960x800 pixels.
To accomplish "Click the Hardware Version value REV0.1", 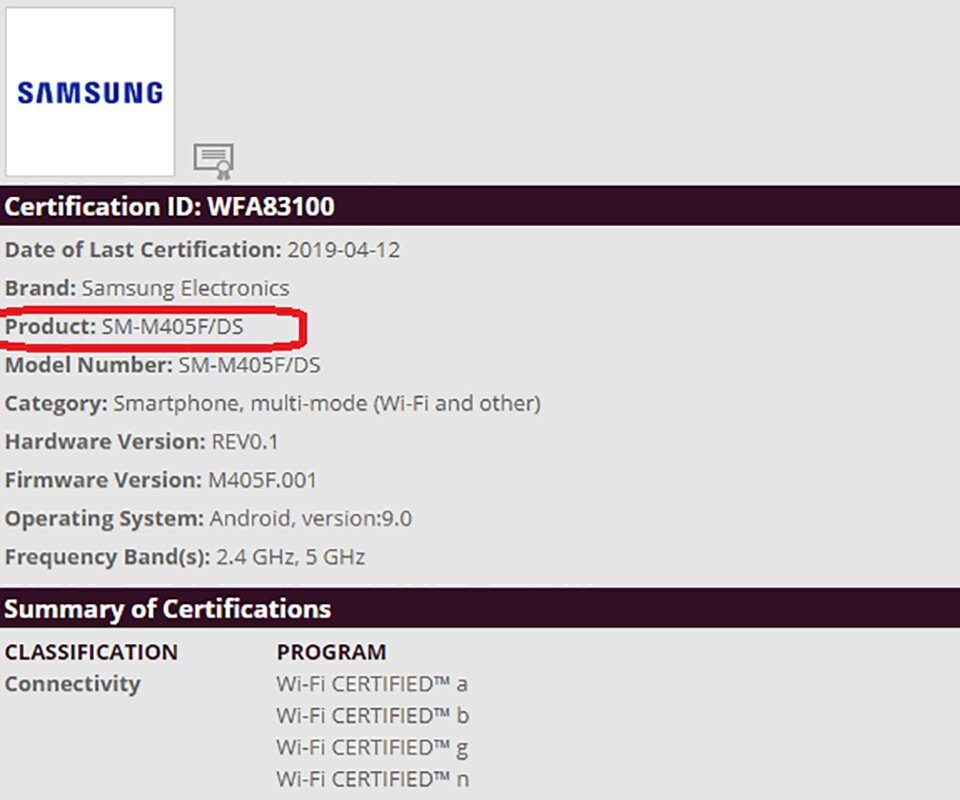I will [245, 441].
